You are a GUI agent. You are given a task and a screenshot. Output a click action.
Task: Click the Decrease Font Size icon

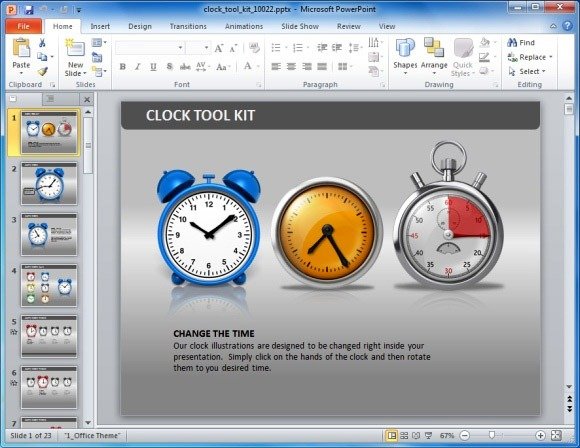coord(233,48)
